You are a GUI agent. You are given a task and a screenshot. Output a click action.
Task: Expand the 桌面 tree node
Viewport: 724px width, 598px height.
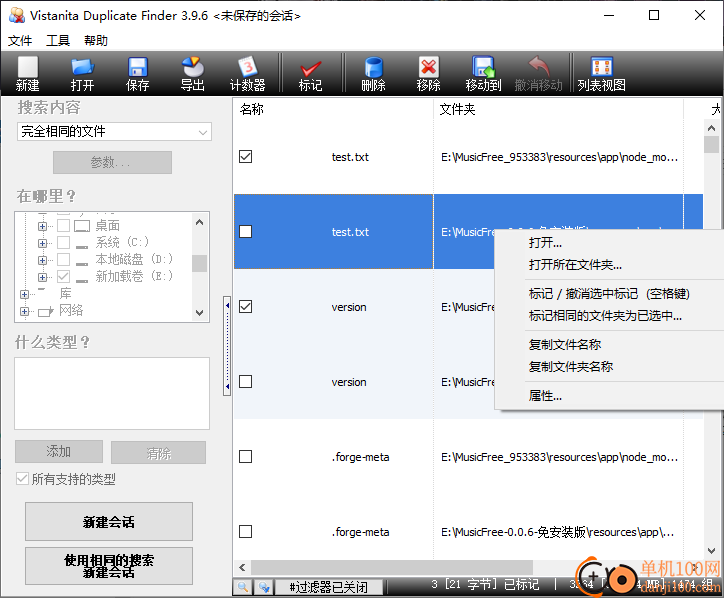42,226
